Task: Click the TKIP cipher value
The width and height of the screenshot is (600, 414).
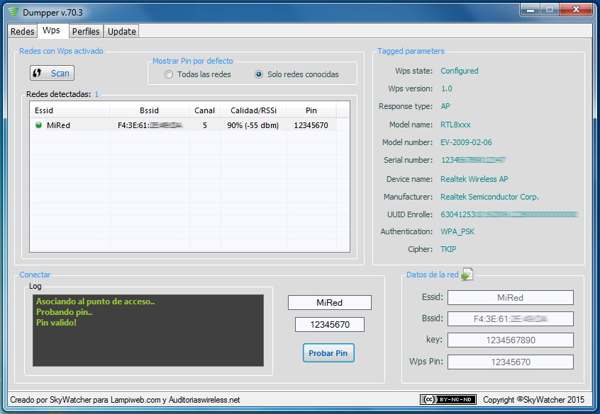Action: tap(448, 249)
